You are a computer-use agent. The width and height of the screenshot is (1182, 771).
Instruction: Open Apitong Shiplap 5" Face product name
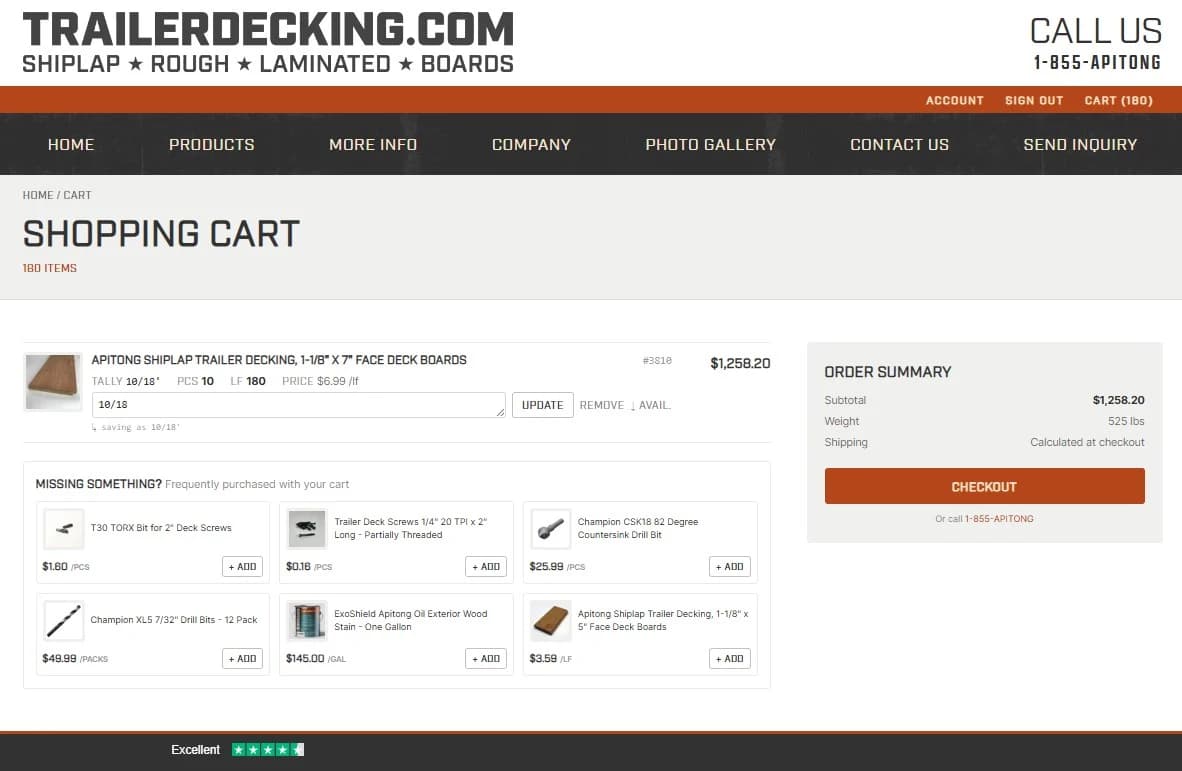pos(663,620)
